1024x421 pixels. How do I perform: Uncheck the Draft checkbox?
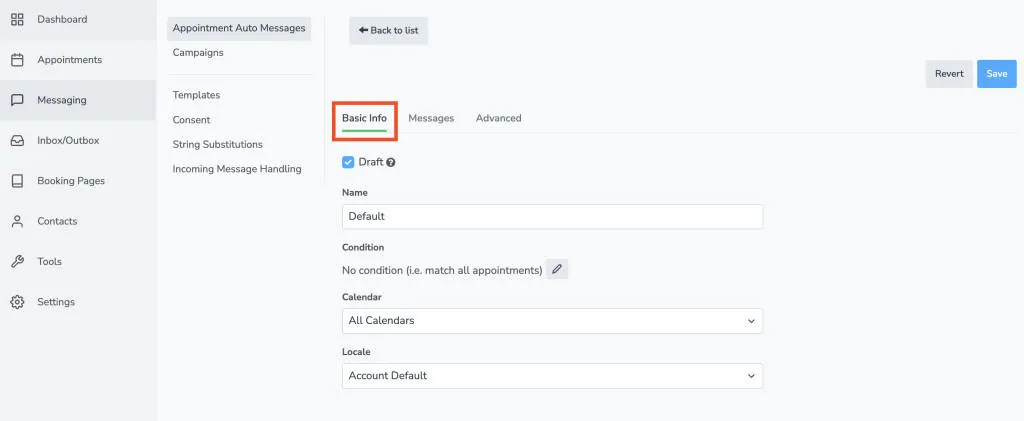[348, 162]
